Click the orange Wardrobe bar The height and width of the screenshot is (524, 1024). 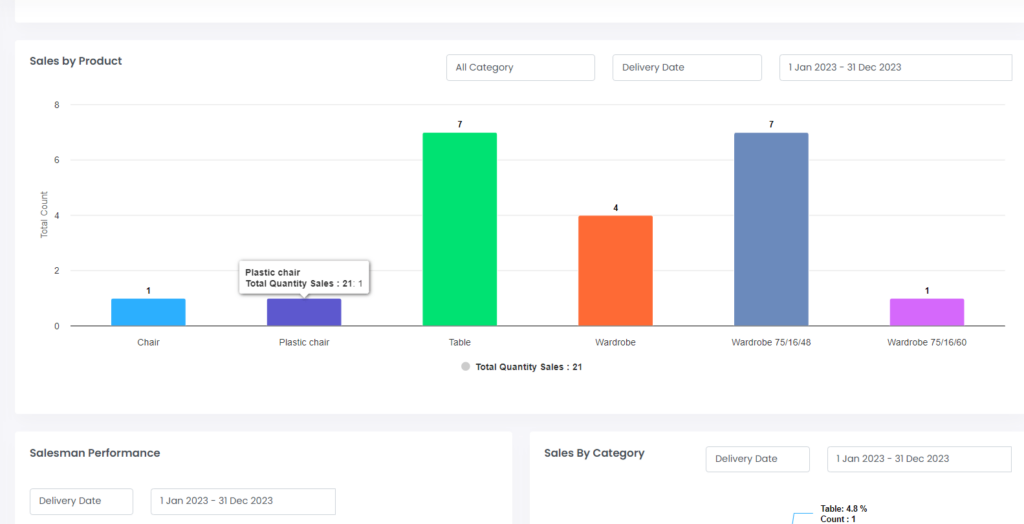[615, 270]
